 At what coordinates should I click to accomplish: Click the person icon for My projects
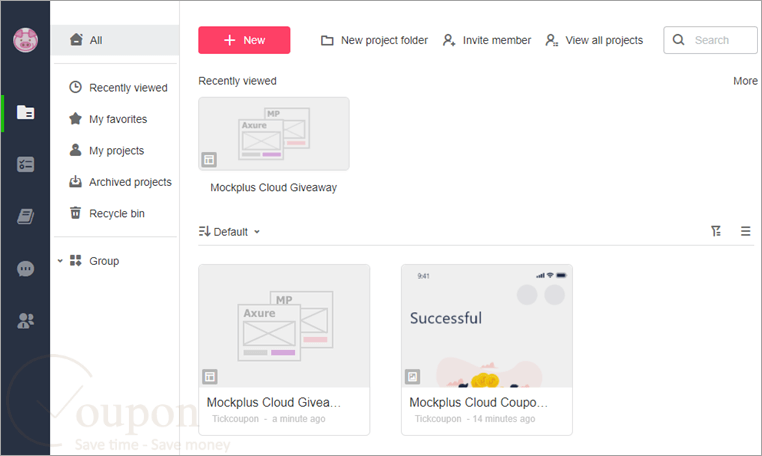click(x=75, y=150)
